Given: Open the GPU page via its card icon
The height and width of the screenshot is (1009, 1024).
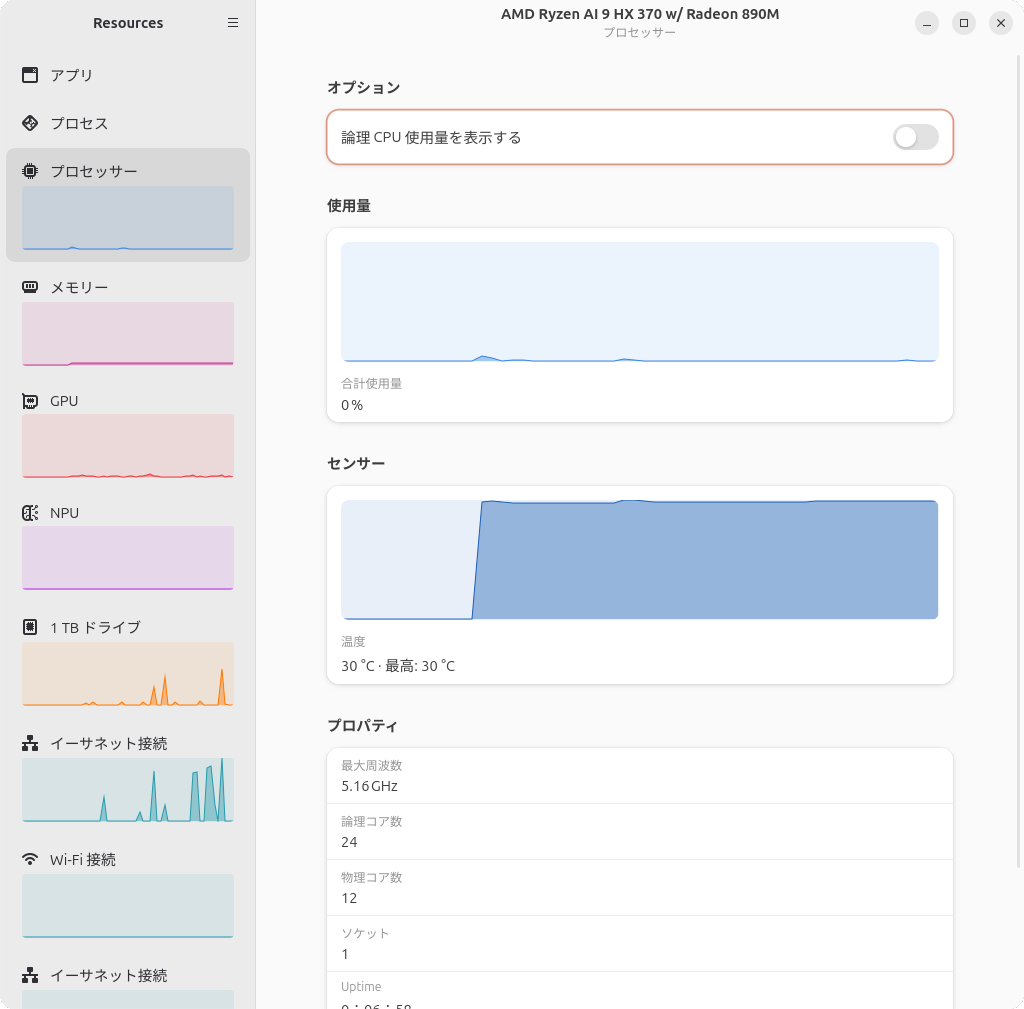Looking at the screenshot, I should tap(30, 401).
